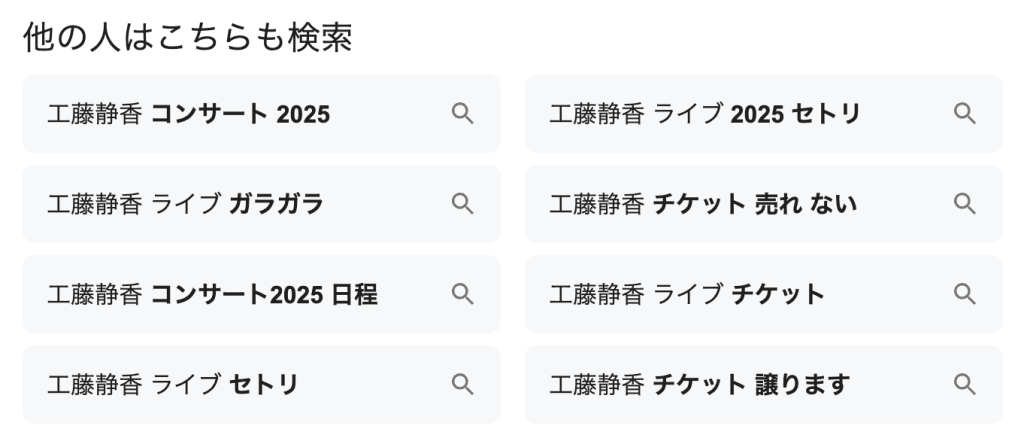Screen dimensions: 1024x441
Task: Click search icon beside 工藤静香 ライブ チケット
Action: pos(964,294)
